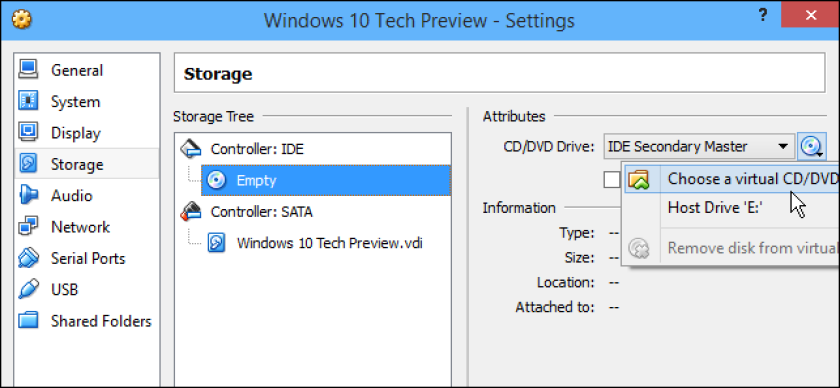This screenshot has height=388, width=840.
Task: Click the disc icon beside Empty
Action: pos(216,180)
